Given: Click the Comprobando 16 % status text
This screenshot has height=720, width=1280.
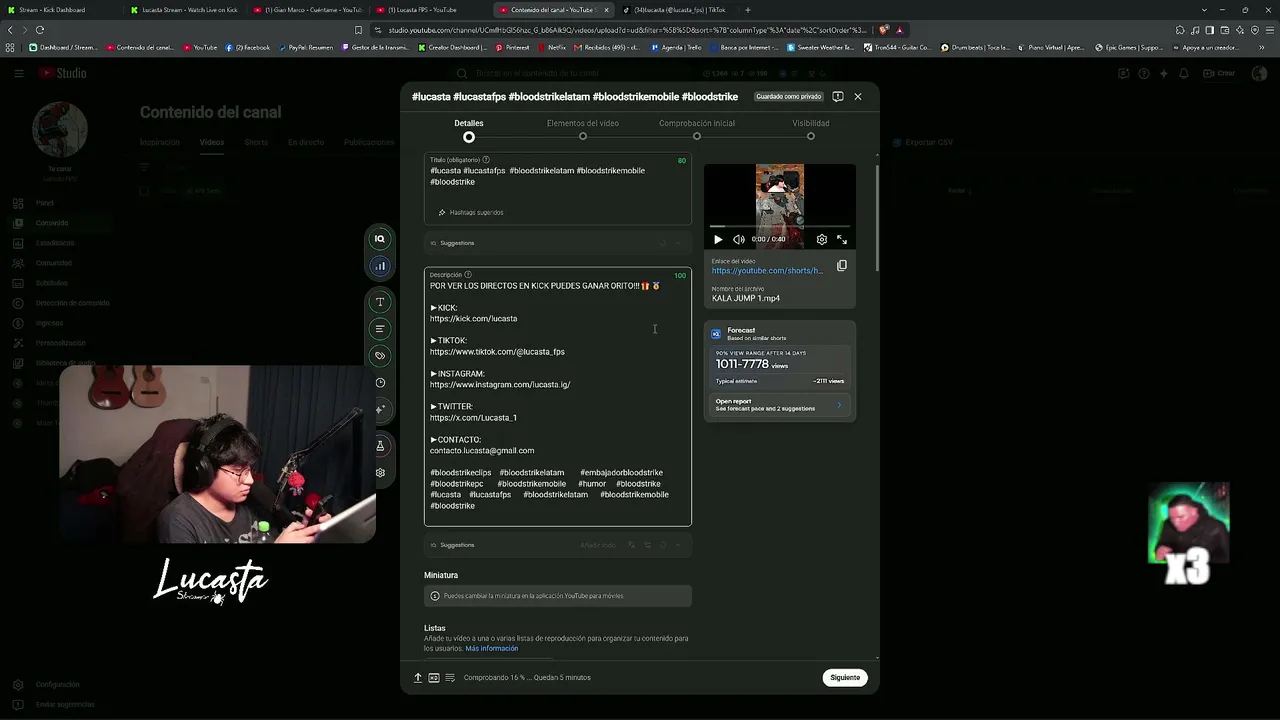Looking at the screenshot, I should click(x=527, y=678).
